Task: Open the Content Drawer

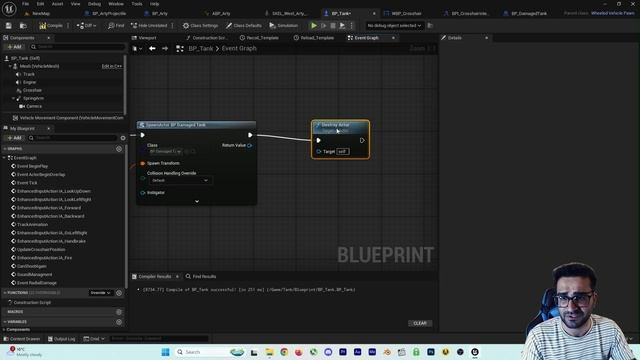Action: point(22,339)
